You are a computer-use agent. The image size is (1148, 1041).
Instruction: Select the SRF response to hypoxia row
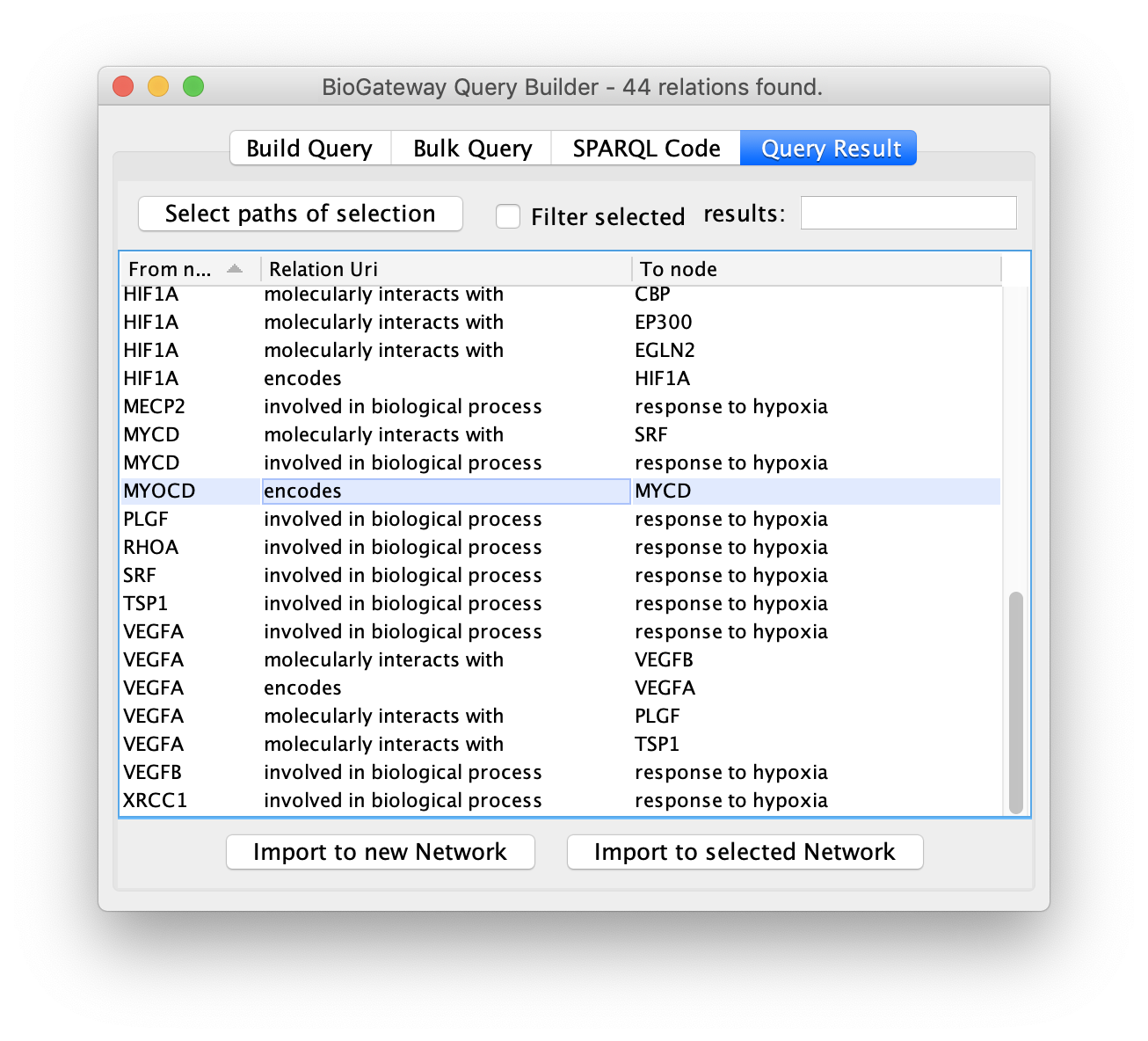pyautogui.click(x=561, y=575)
